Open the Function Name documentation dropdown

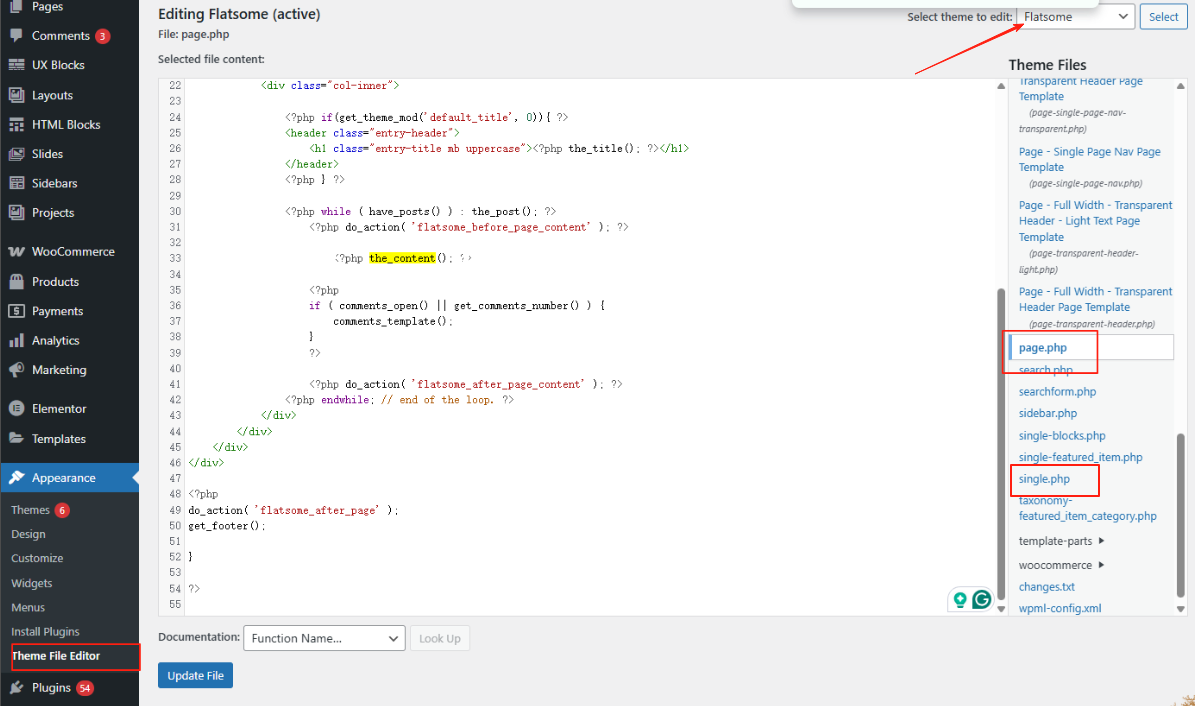tap(323, 638)
